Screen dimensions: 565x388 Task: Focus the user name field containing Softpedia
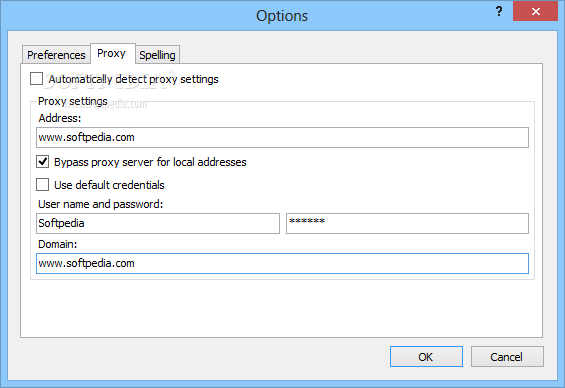(158, 223)
